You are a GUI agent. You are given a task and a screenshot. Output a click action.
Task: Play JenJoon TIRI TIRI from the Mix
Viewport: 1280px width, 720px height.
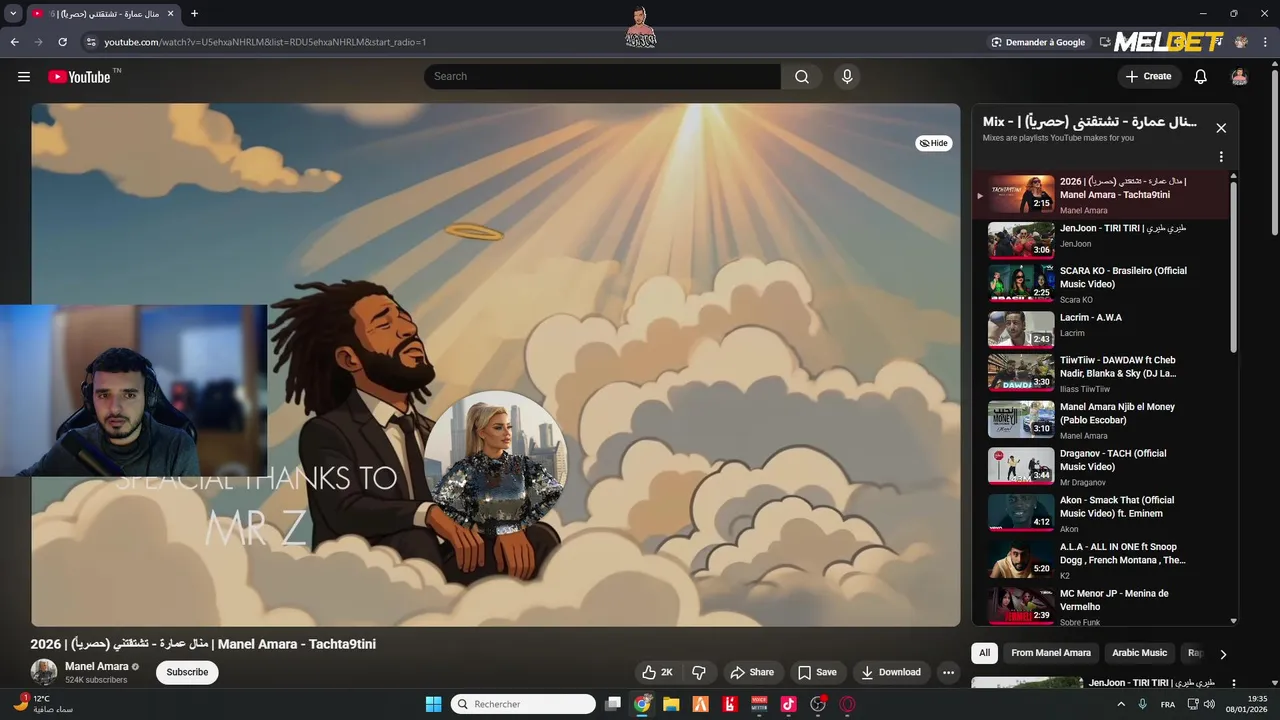(1100, 241)
